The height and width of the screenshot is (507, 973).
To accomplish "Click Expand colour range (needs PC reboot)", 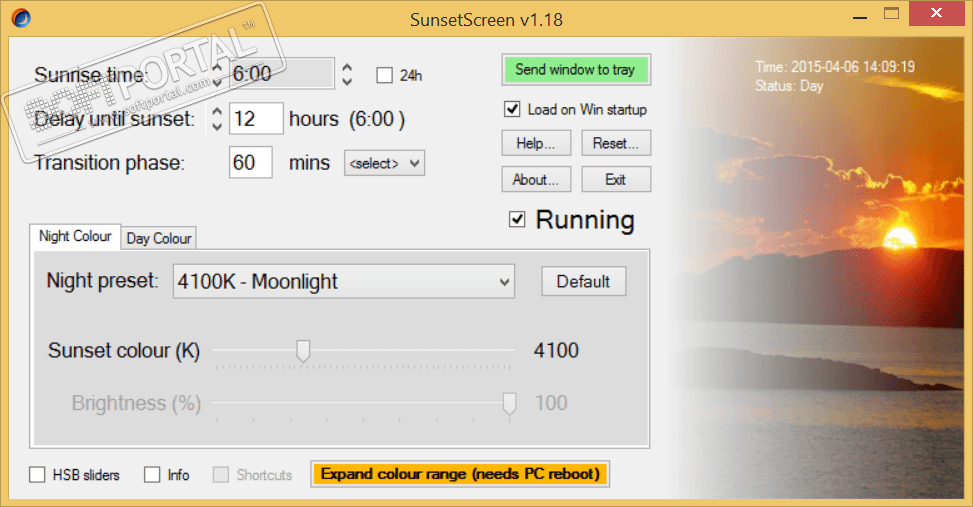I will tap(460, 474).
